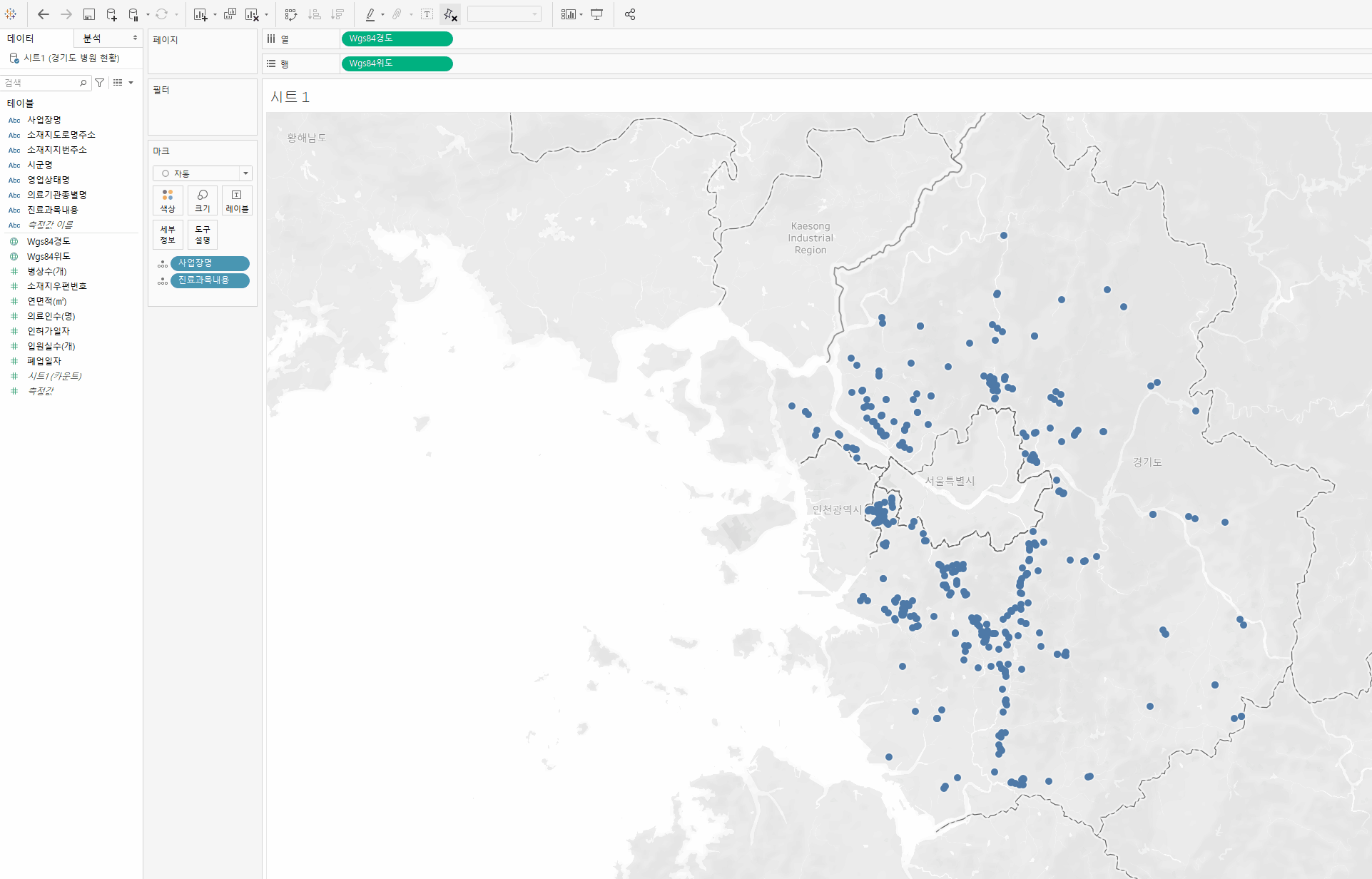
Task: Click the add new data source icon
Action: 112,14
